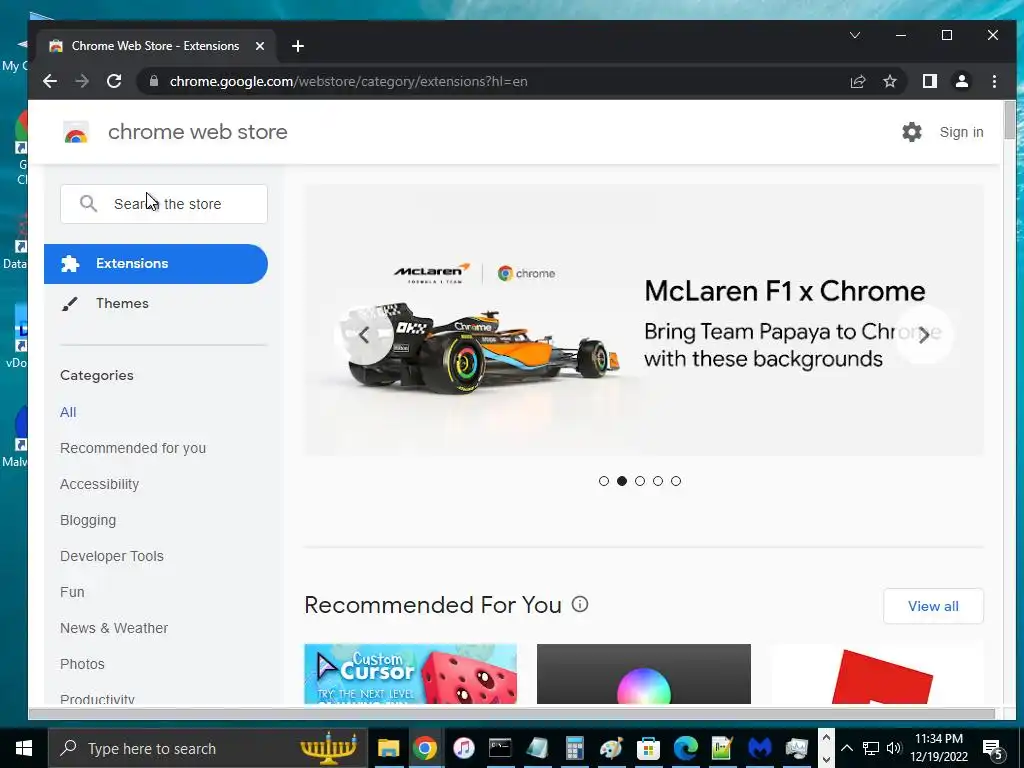Open the Calculator taskbar icon
Image resolution: width=1024 pixels, height=768 pixels.
574,748
